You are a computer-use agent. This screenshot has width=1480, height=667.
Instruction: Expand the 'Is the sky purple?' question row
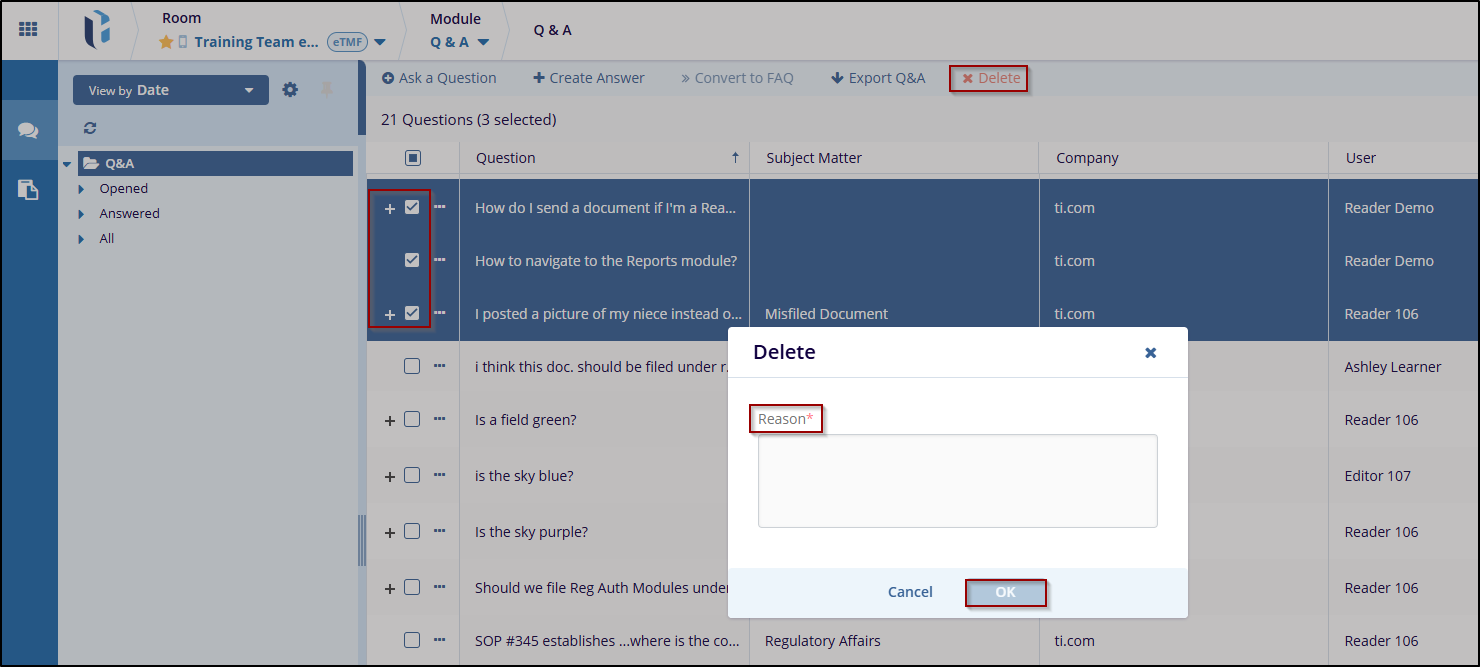390,533
